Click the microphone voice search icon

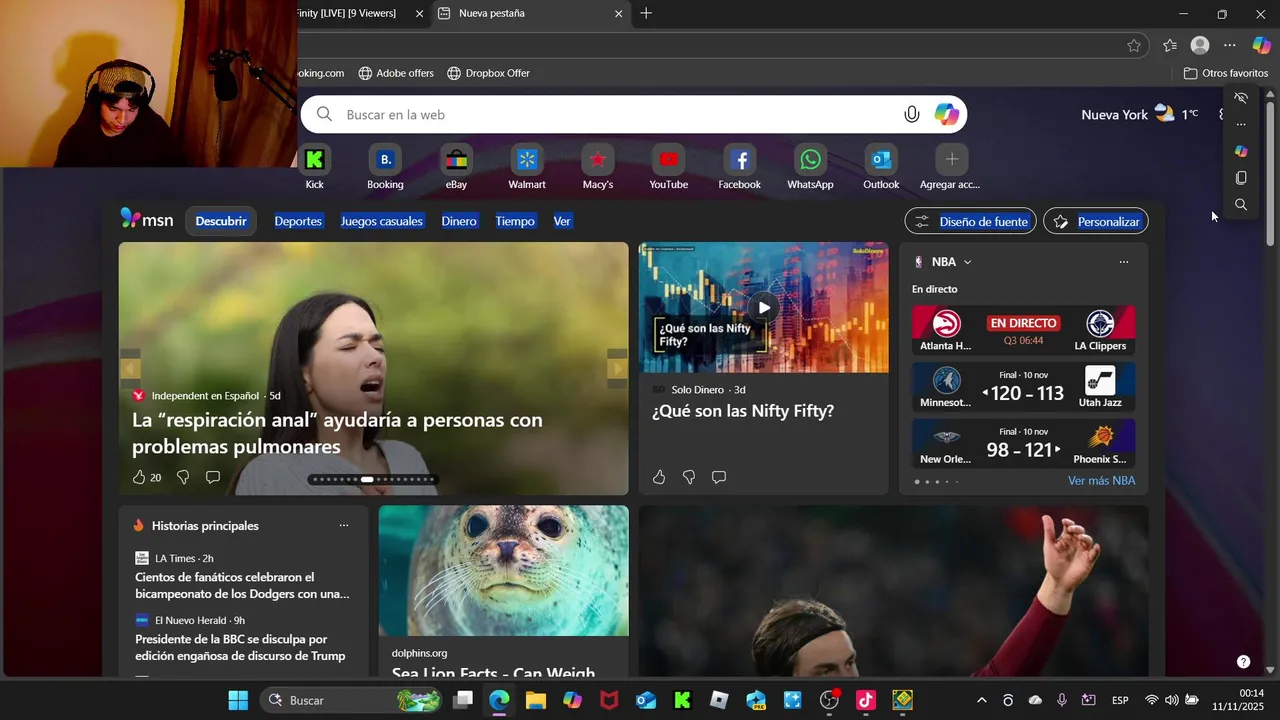[x=911, y=114]
